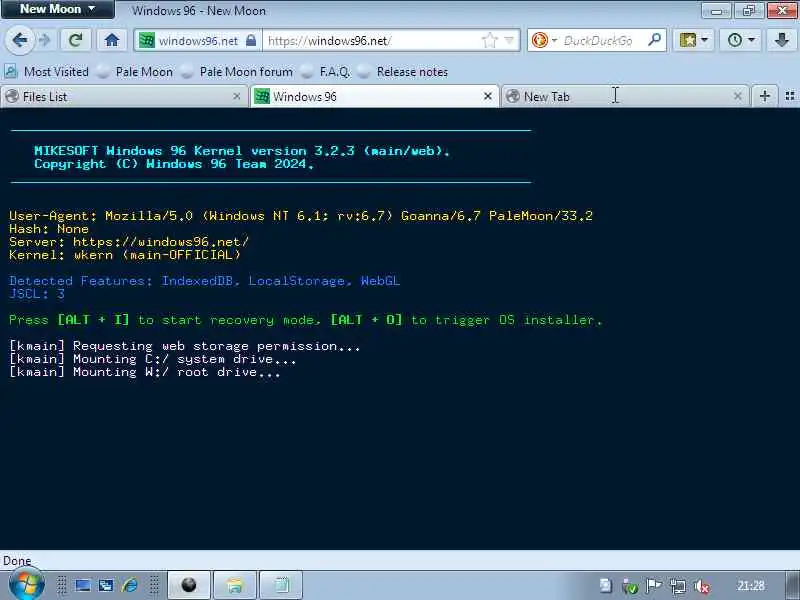Select the New Moon taskbar button
Image resolution: width=800 pixels, height=600 pixels.
pyautogui.click(x=189, y=585)
